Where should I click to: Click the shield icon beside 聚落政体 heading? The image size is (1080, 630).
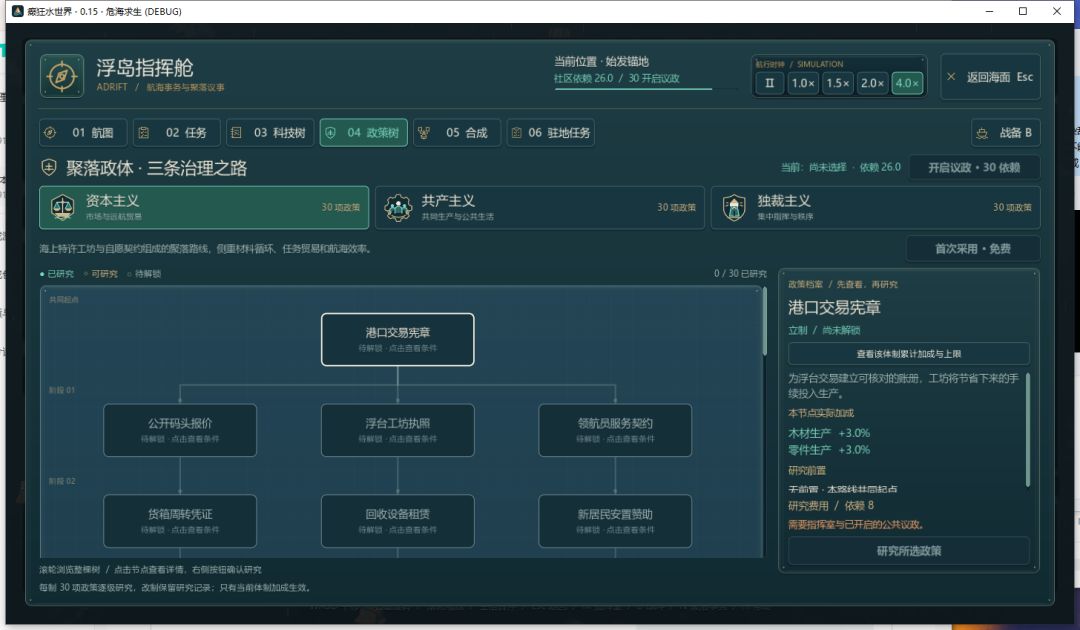[49, 167]
